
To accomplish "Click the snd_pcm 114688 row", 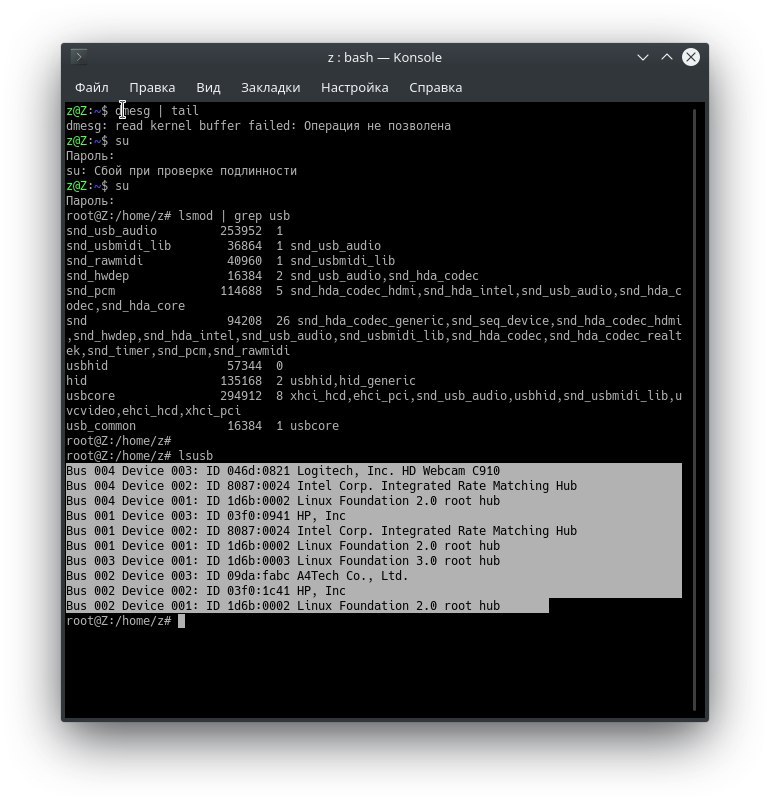I will click(x=374, y=298).
